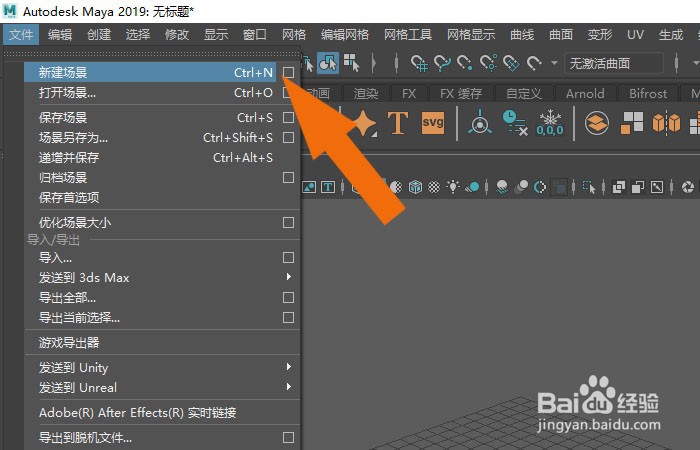Click the Mirror cubes shelf icon

coord(667,123)
